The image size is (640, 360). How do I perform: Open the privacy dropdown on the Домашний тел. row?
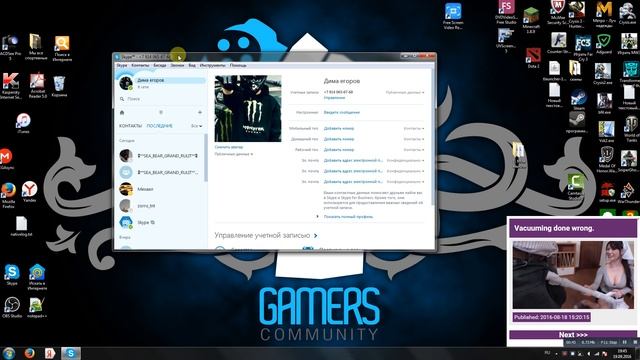[413, 139]
